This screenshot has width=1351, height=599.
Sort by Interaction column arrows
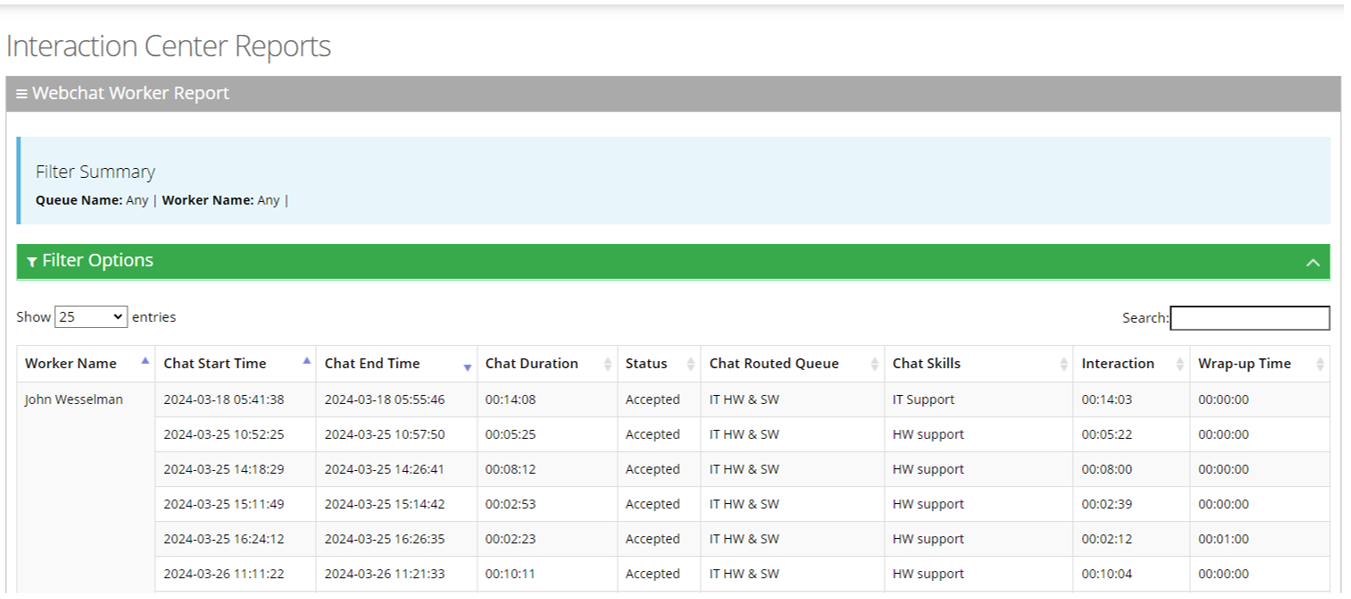pos(1180,364)
